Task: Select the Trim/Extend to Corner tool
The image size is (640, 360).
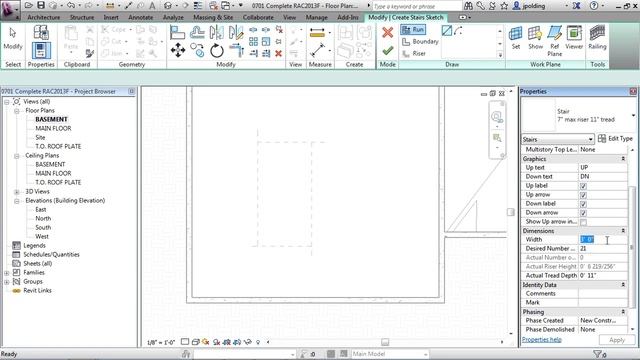Action: [x=236, y=50]
